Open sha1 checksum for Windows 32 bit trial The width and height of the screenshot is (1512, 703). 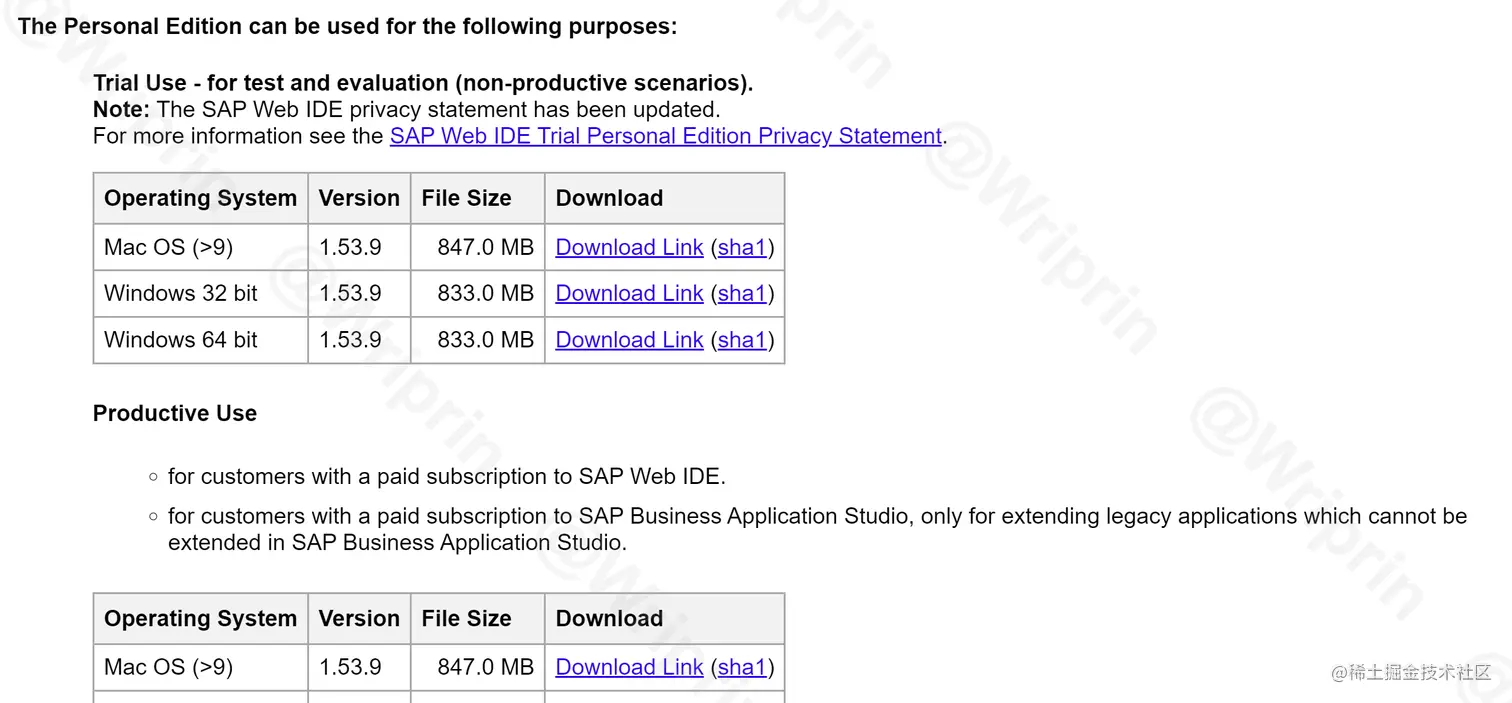pyautogui.click(x=742, y=293)
